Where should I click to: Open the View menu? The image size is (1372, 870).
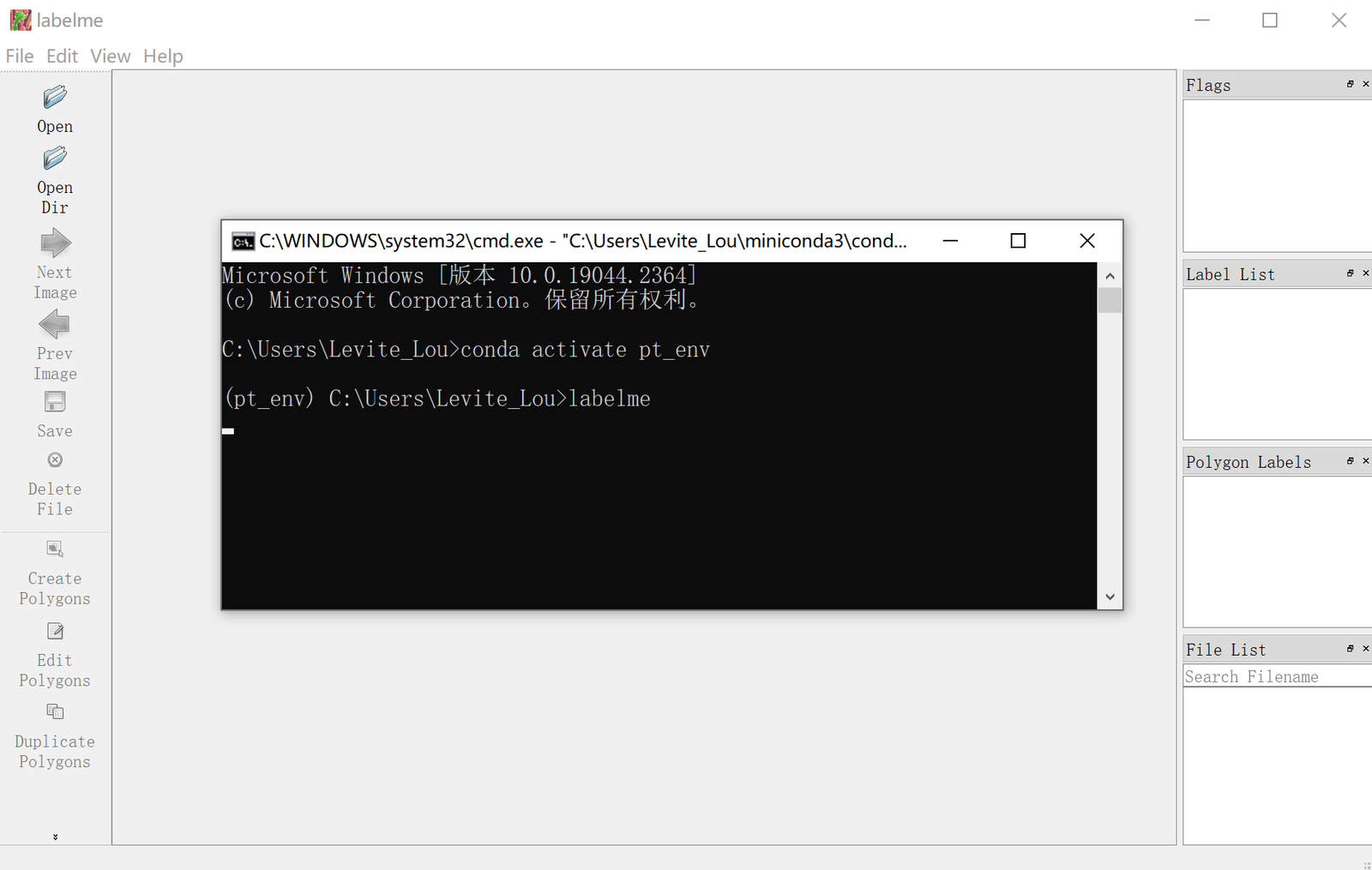(x=111, y=56)
